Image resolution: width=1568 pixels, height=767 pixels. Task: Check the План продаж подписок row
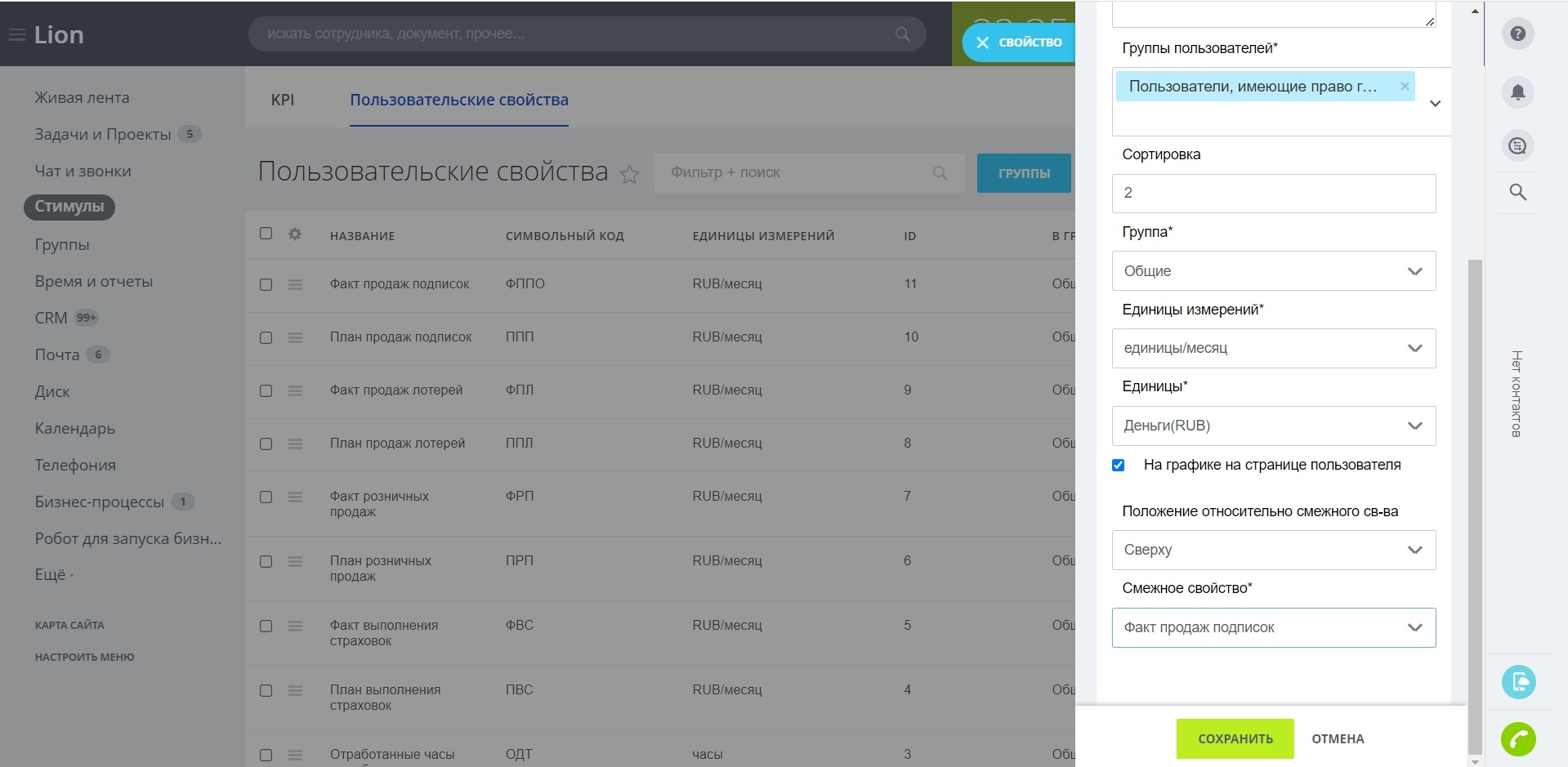click(266, 337)
